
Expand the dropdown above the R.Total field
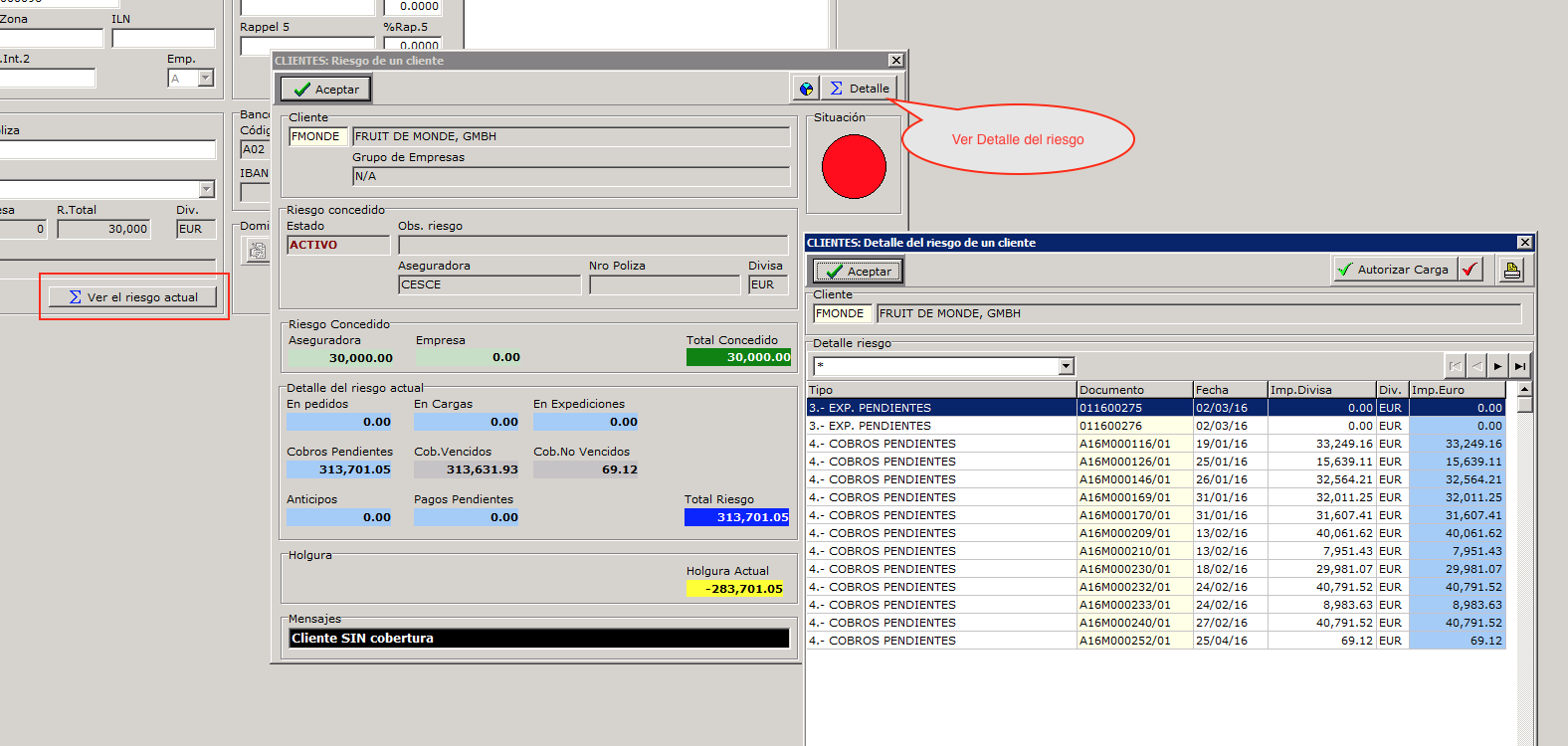[207, 189]
